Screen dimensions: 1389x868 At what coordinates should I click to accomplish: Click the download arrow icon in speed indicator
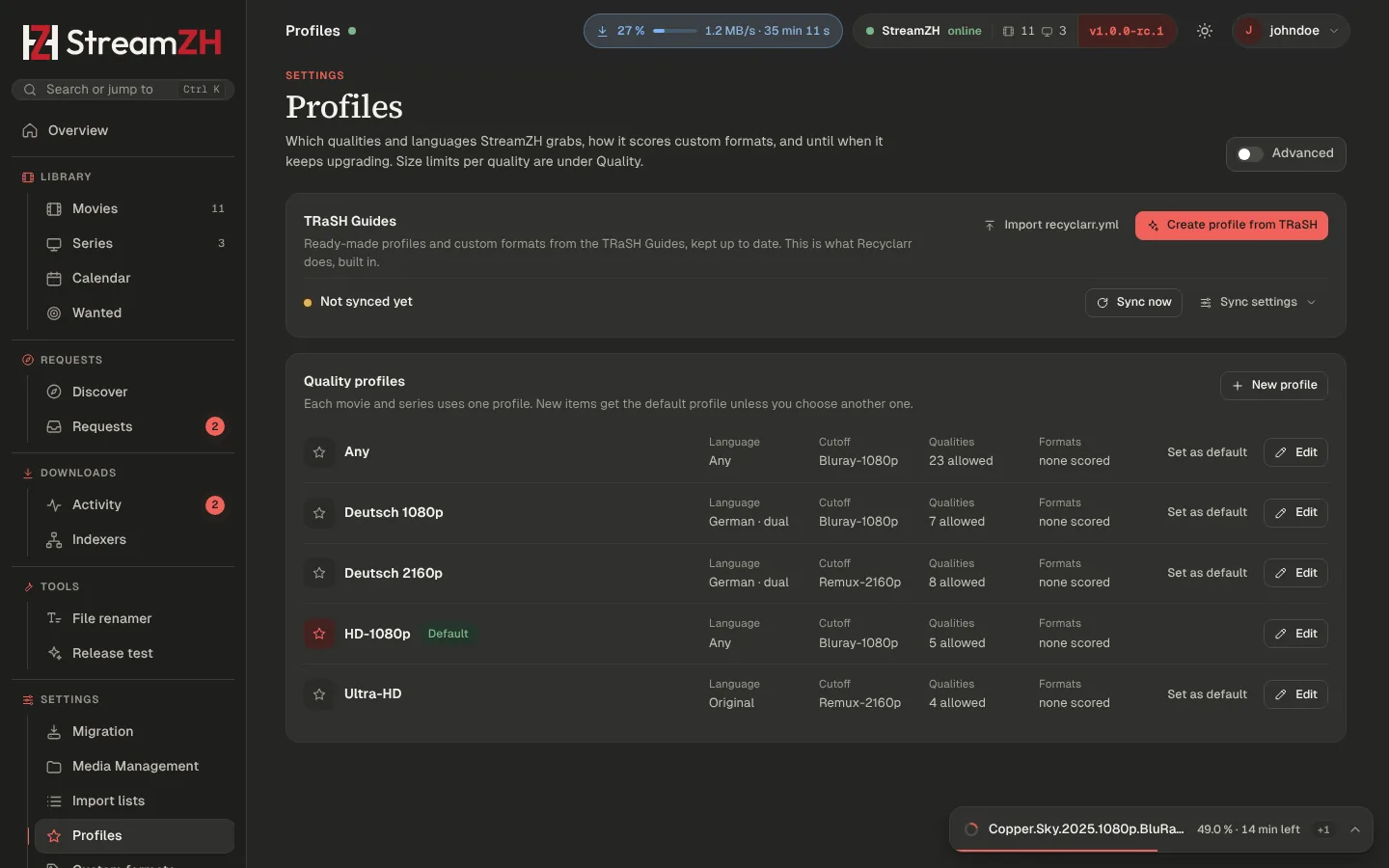(x=602, y=31)
